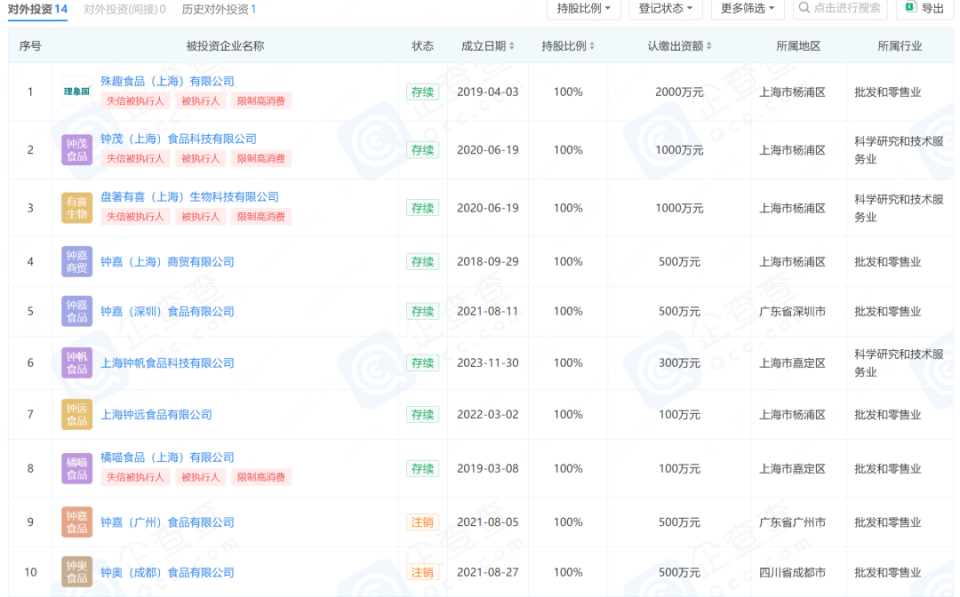Click 被执行人 tag under 殊趣食品
Image resolution: width=960 pixels, height=597 pixels.
click(x=200, y=101)
